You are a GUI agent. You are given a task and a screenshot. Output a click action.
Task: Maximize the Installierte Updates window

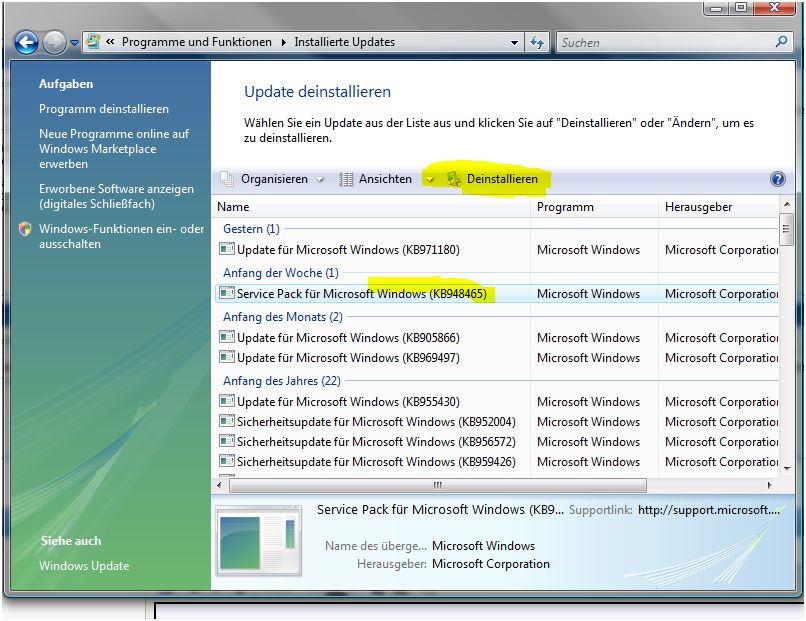coord(741,7)
